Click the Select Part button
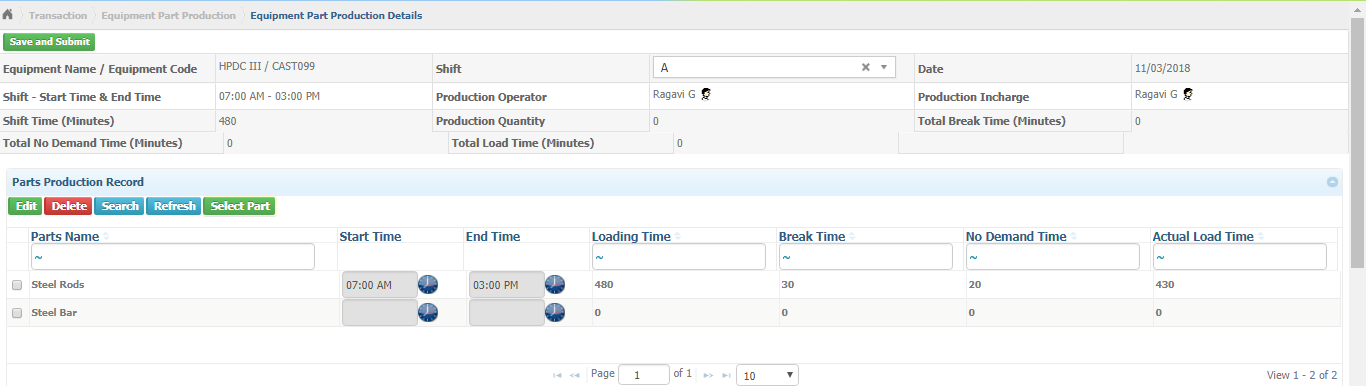 [x=240, y=206]
